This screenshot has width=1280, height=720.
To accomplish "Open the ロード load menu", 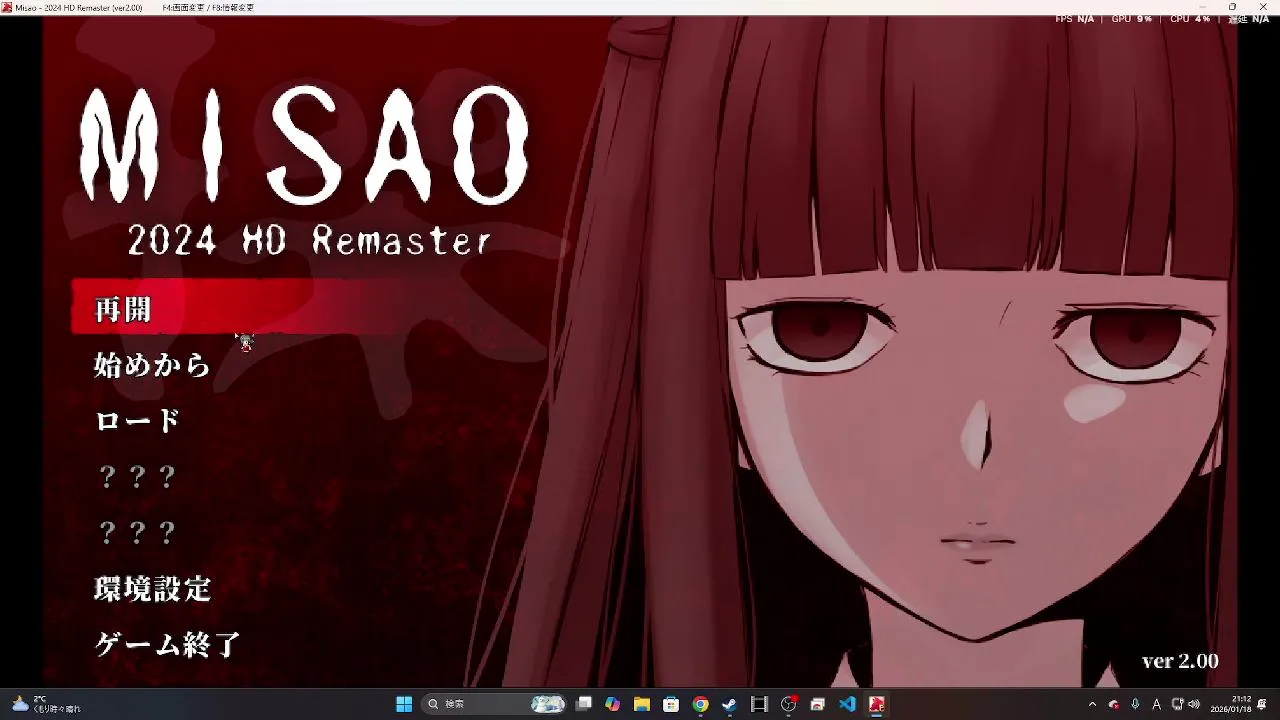I will point(137,421).
